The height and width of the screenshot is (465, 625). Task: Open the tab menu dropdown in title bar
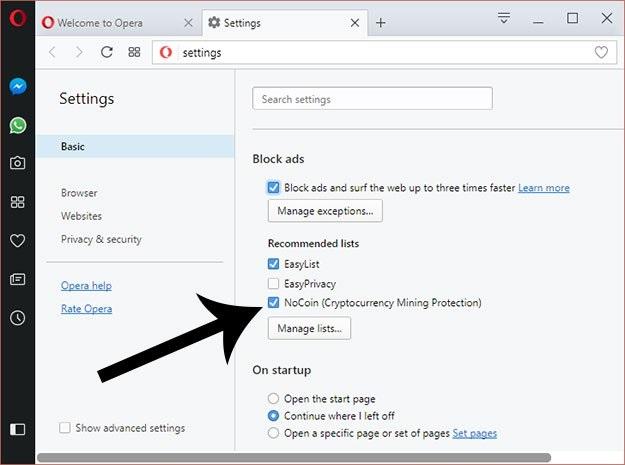click(x=504, y=18)
